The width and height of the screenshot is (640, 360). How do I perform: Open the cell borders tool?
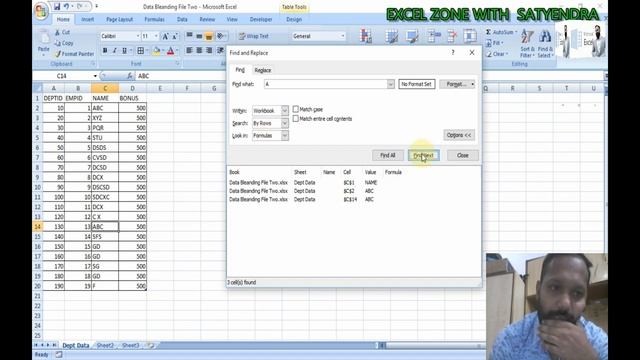[140, 51]
